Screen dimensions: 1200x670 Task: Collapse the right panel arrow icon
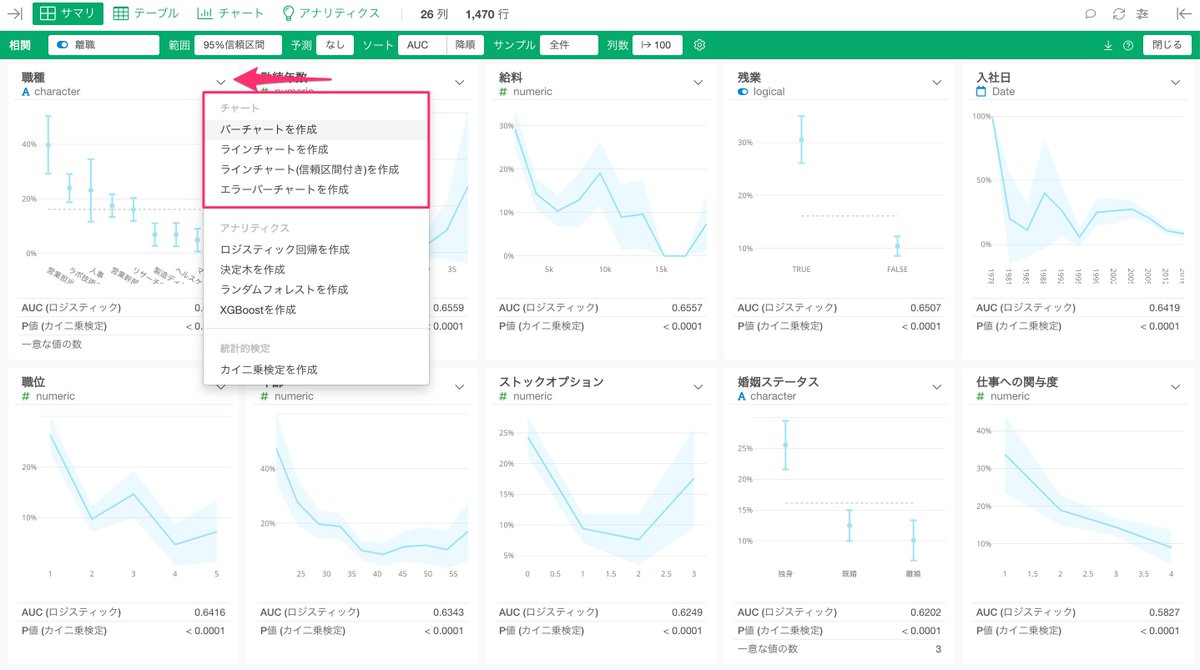tap(1183, 14)
